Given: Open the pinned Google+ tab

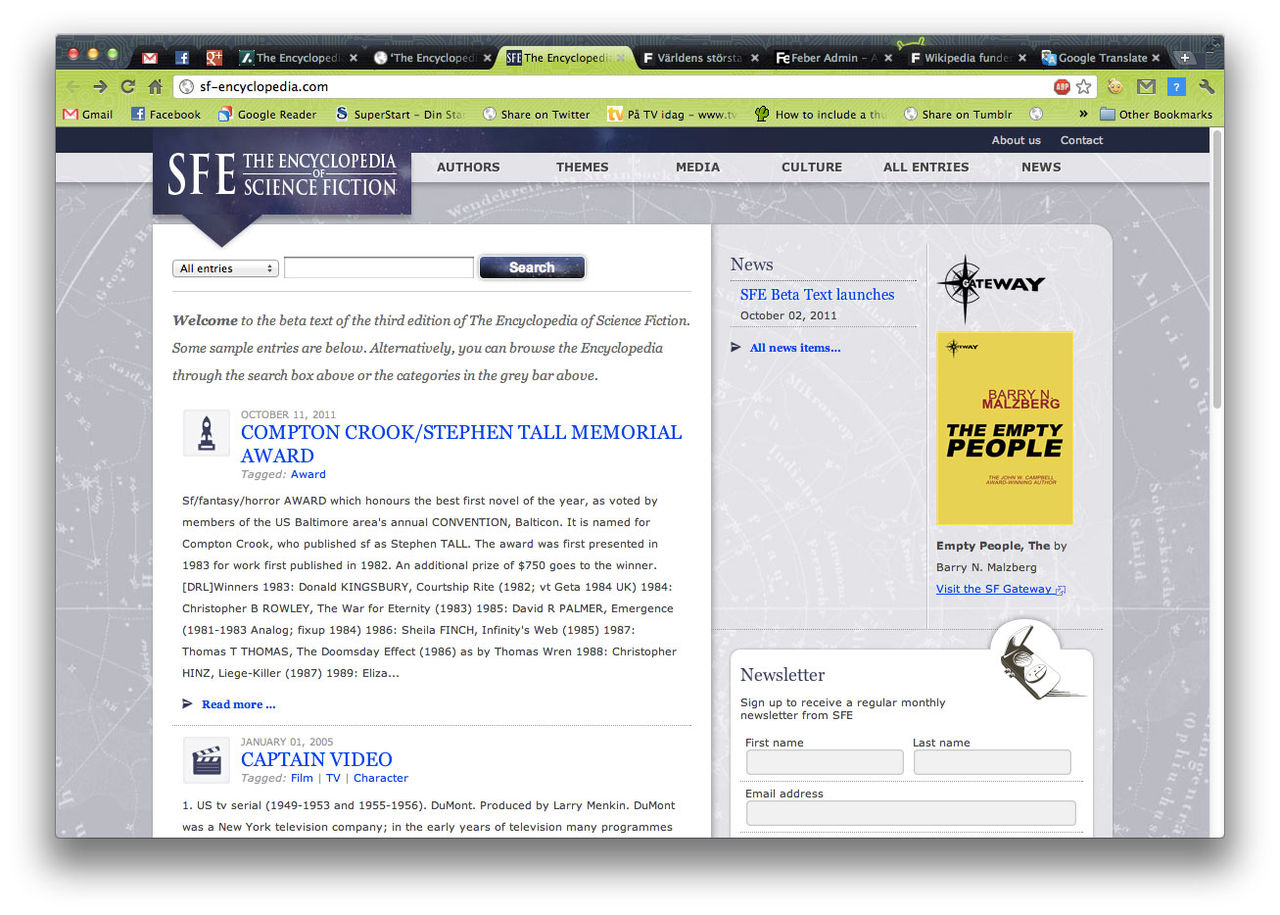Looking at the screenshot, I should 214,58.
